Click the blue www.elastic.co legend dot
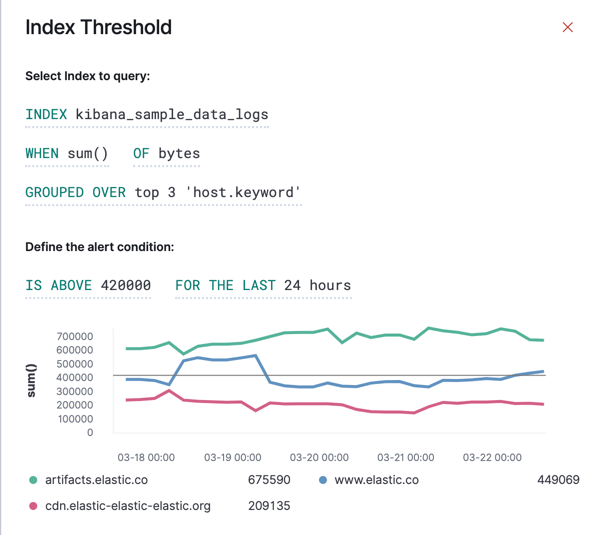Viewport: 608px width, 535px height. click(x=322, y=481)
